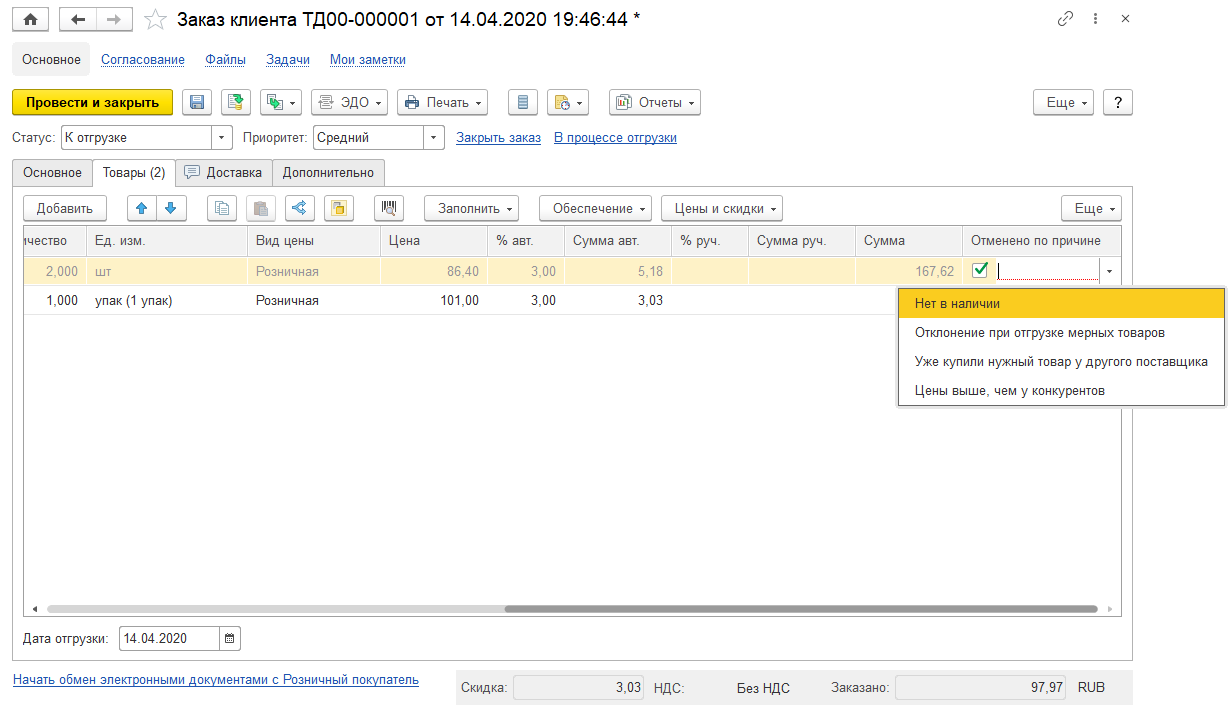1228x717 pixels.
Task: Open the top Еще menu near help
Action: pyautogui.click(x=1064, y=102)
